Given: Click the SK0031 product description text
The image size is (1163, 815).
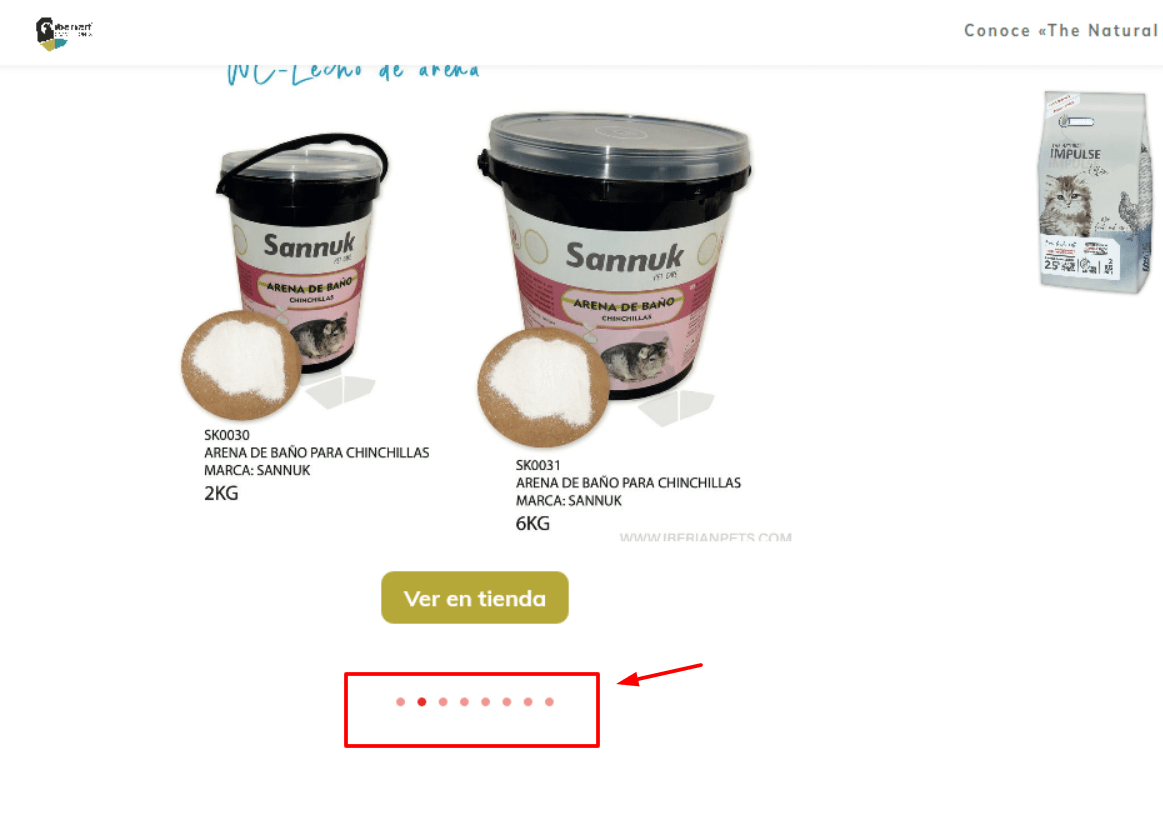Looking at the screenshot, I should (628, 493).
